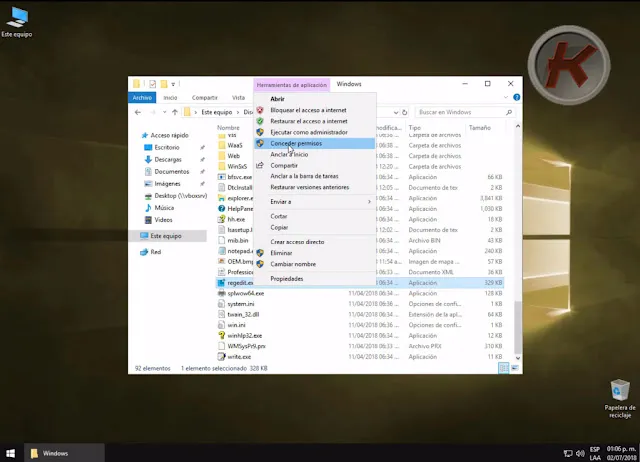Expand the address bar history dropdown
The width and height of the screenshot is (640, 462).
coord(396,112)
